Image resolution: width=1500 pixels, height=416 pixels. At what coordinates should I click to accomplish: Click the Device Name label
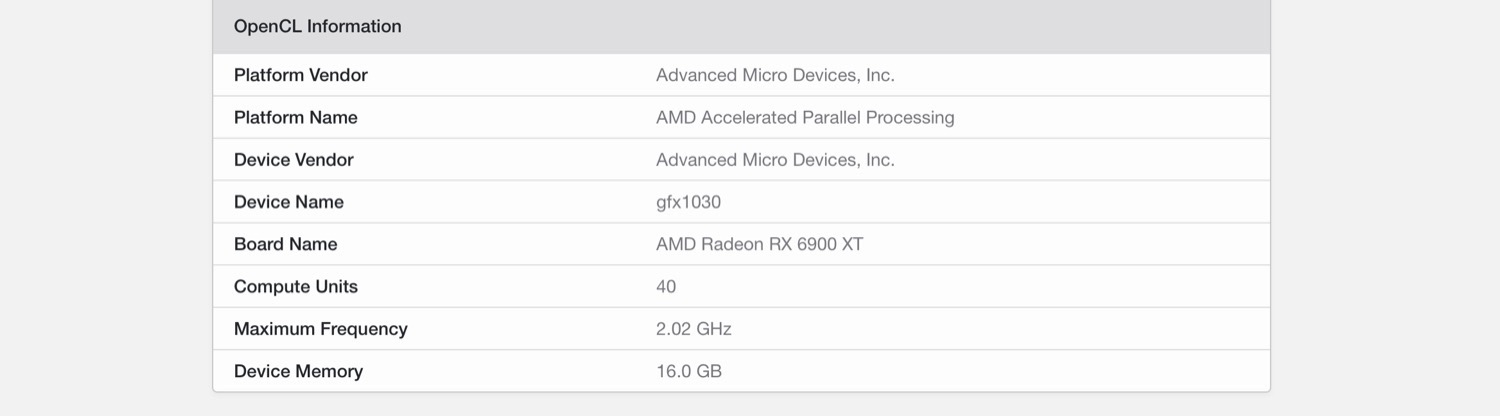click(288, 202)
